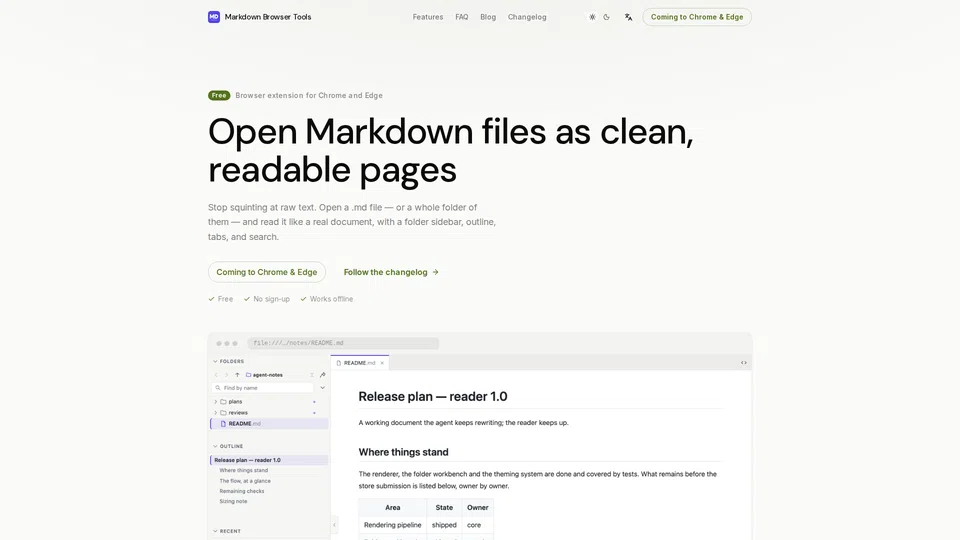Viewport: 960px width, 540px height.
Task: Click hero Coming to Chrome & Edge button
Action: [x=266, y=272]
